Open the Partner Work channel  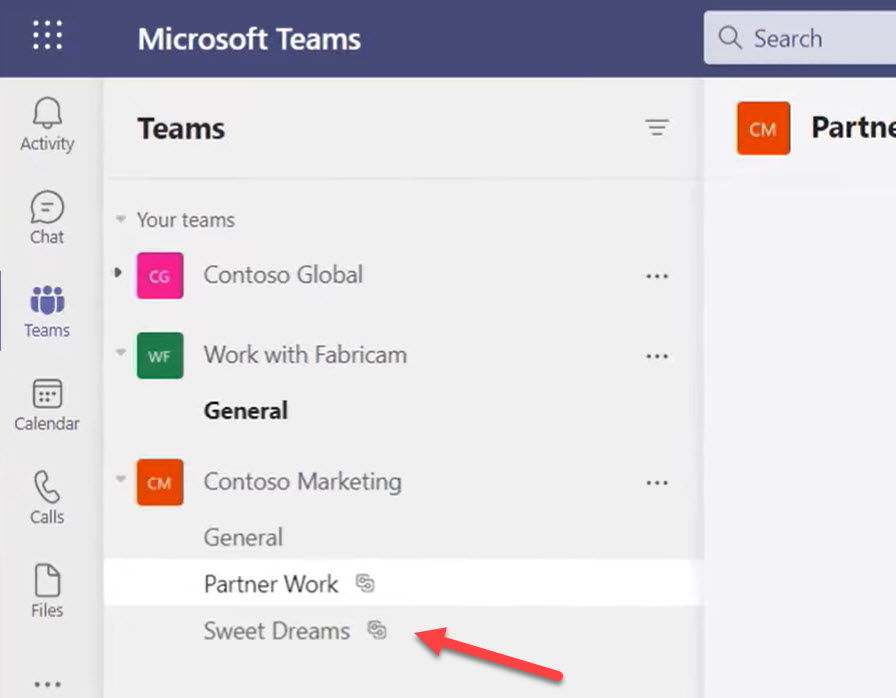(x=270, y=584)
